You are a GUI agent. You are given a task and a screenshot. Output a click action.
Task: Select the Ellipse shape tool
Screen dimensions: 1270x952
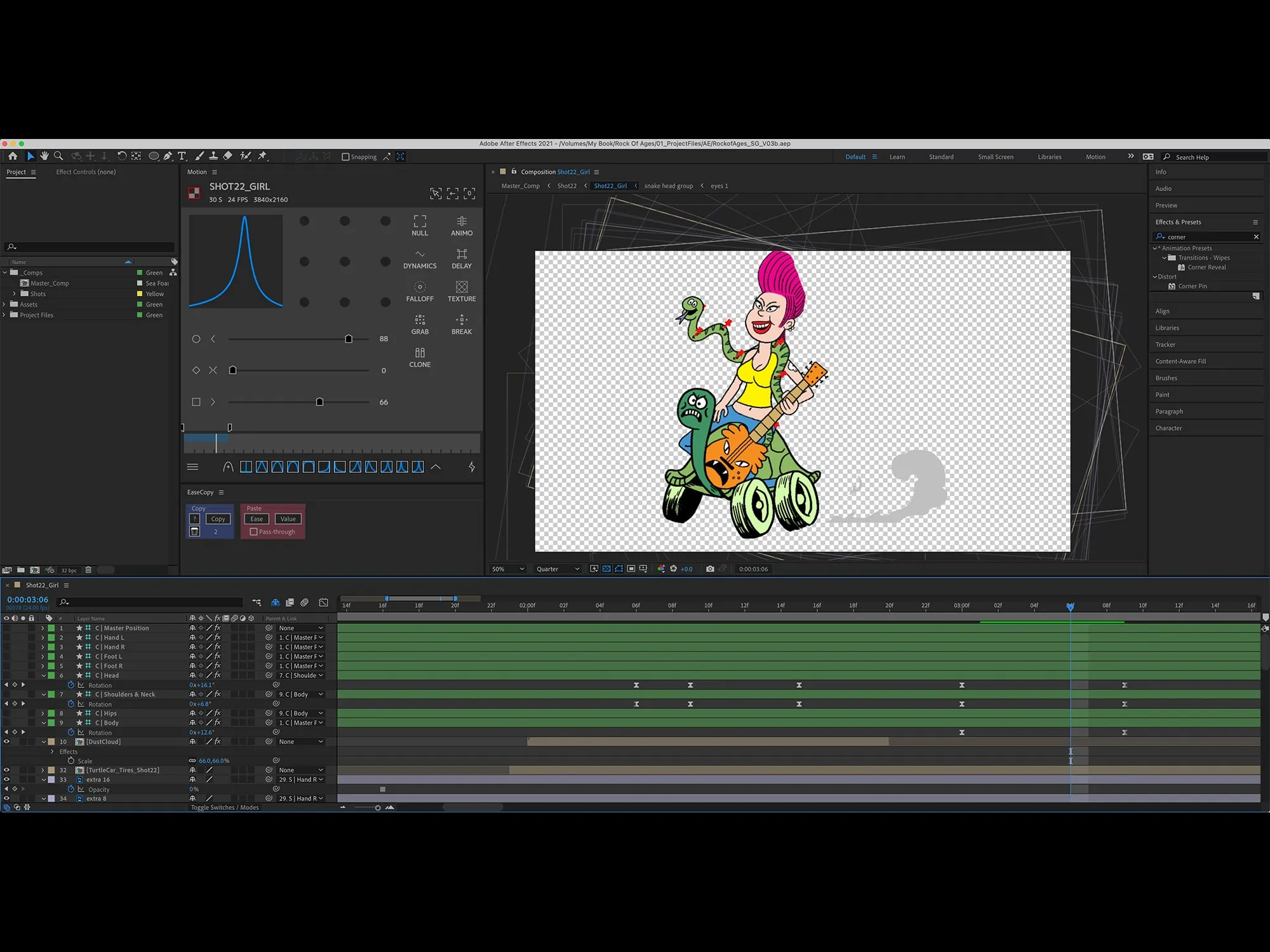154,156
